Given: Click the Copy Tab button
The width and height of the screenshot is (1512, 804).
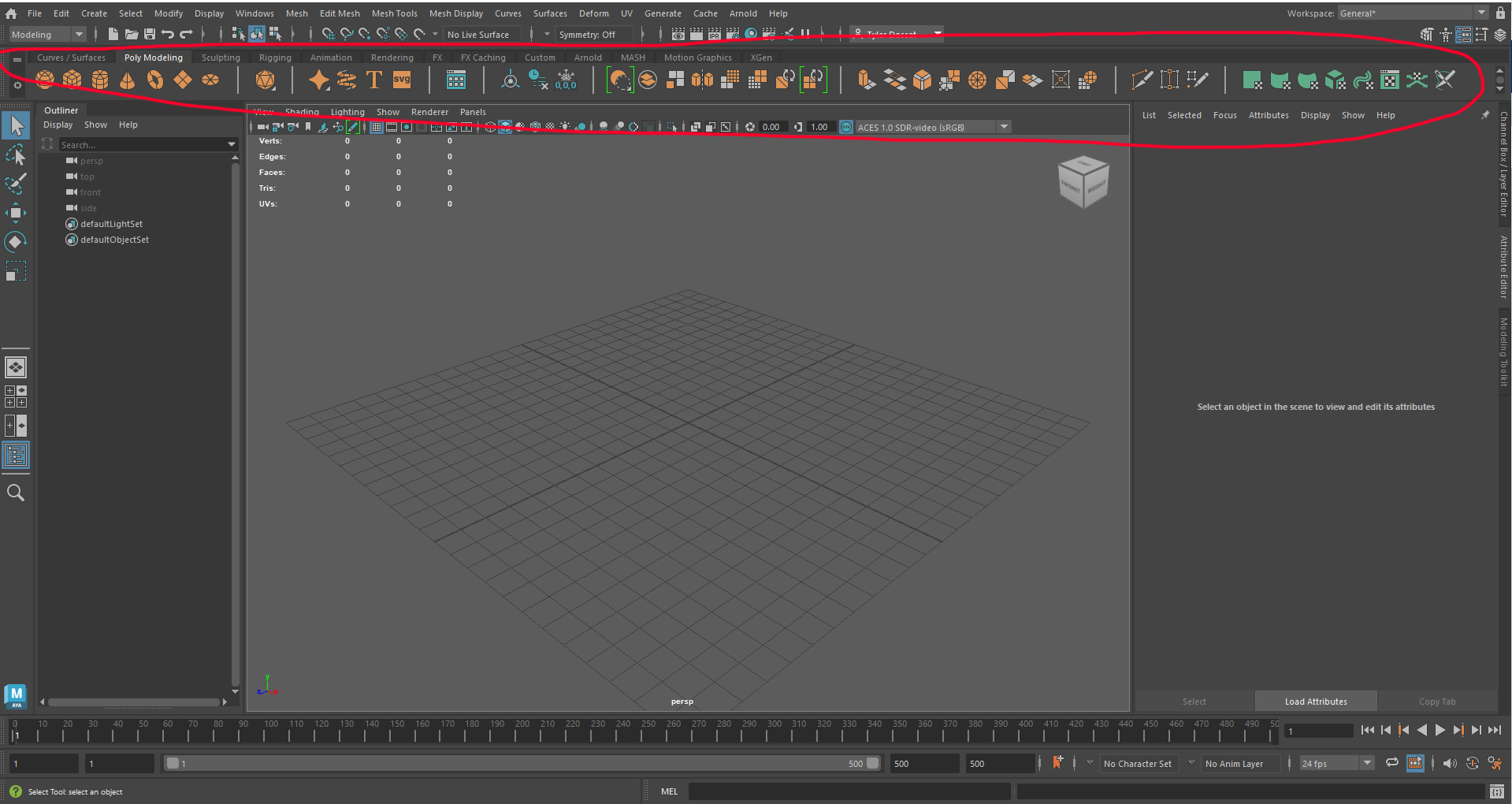Looking at the screenshot, I should pyautogui.click(x=1437, y=702).
